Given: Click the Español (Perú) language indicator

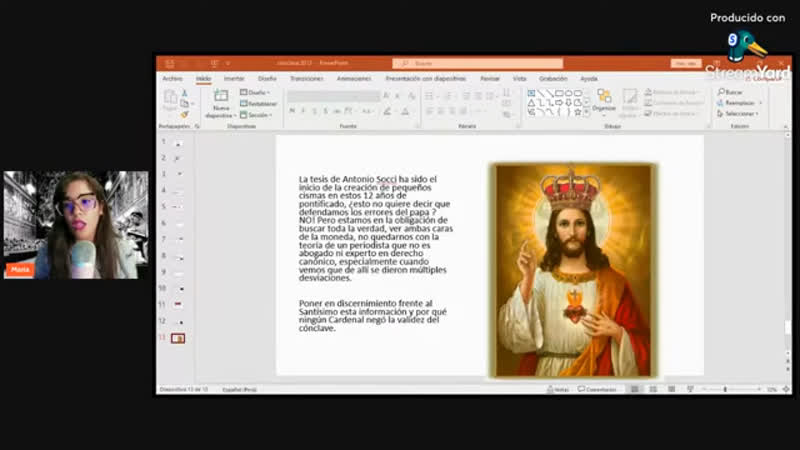Looking at the screenshot, I should click(239, 389).
